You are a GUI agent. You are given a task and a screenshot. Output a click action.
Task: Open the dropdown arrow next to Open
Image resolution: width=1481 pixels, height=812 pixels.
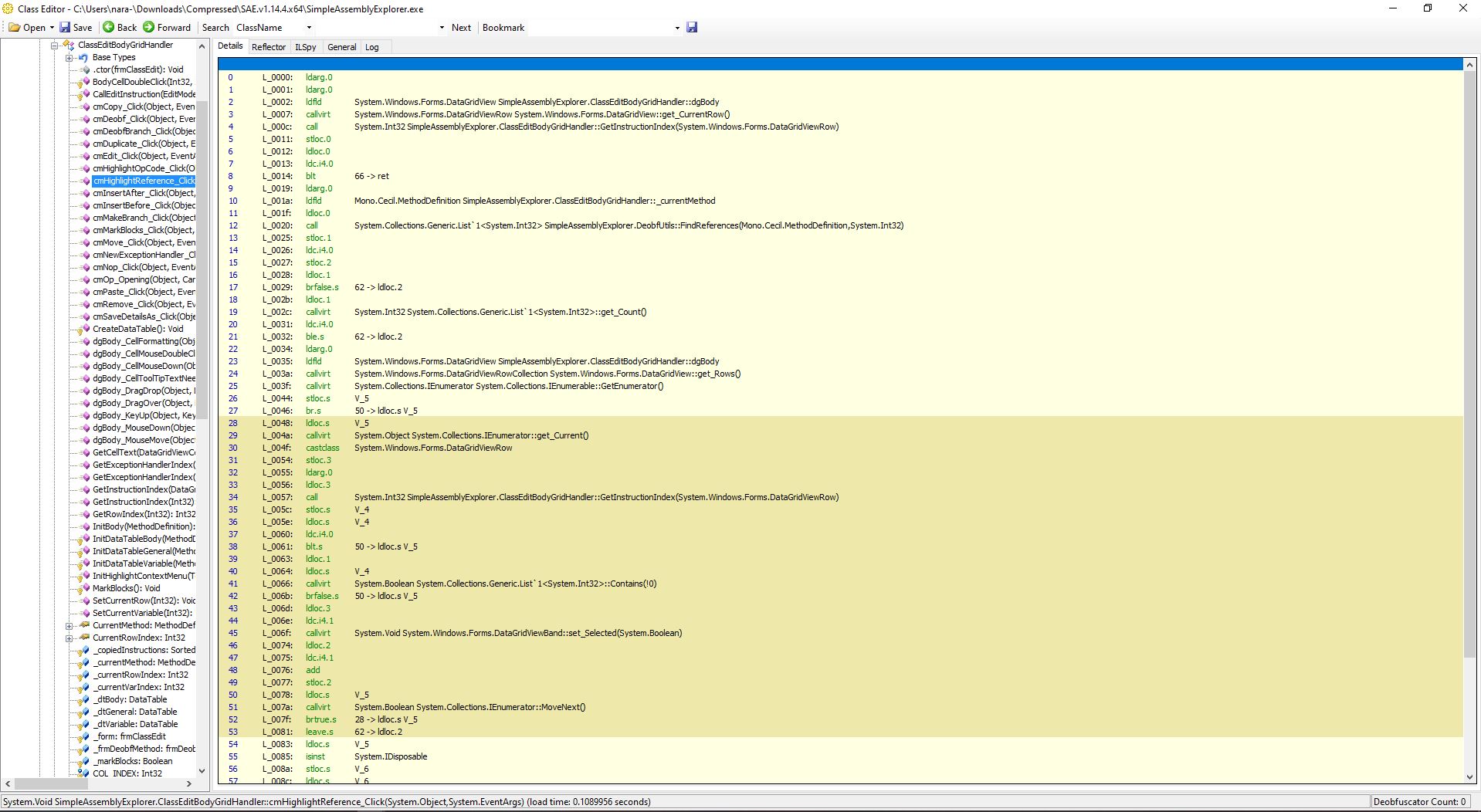click(52, 28)
